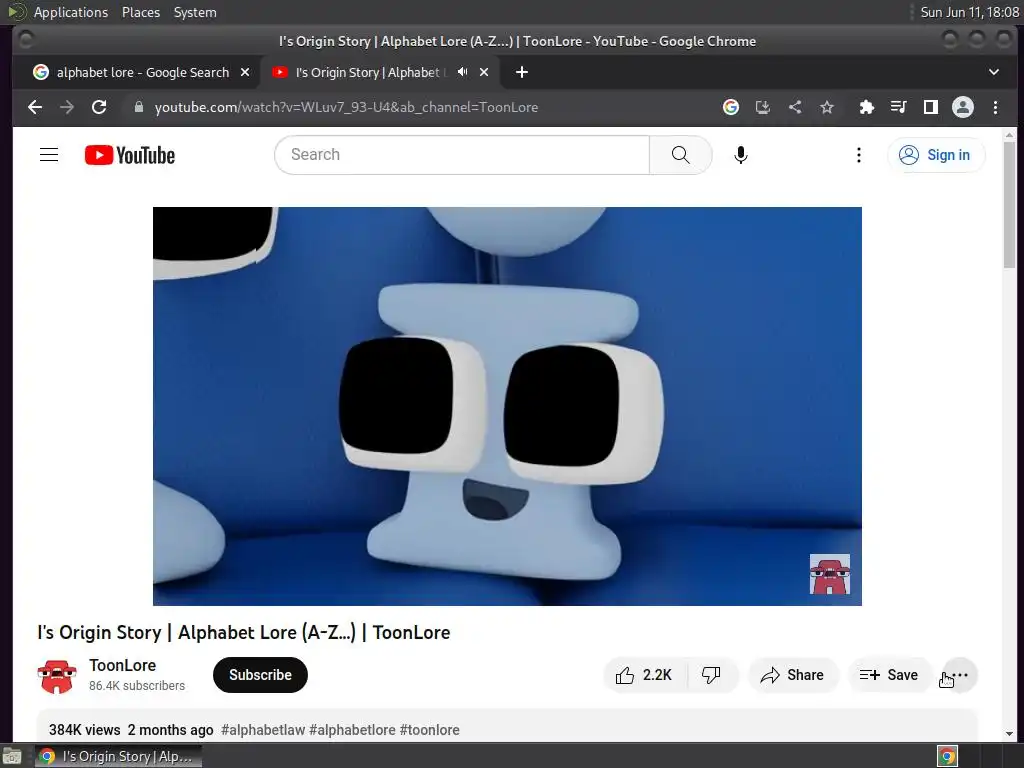Click the clock showing Sun Jun 11
Screen dimensions: 1024x768
tap(969, 12)
